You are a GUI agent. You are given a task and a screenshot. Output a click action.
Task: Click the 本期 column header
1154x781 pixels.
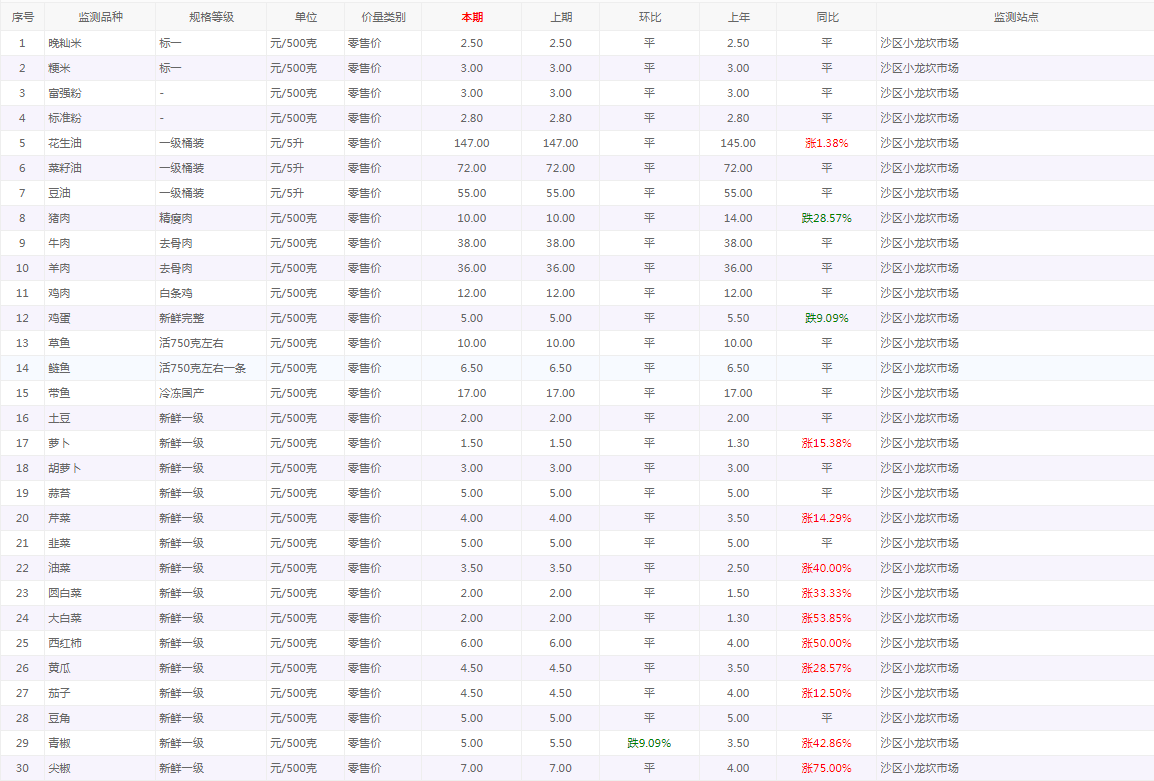471,17
